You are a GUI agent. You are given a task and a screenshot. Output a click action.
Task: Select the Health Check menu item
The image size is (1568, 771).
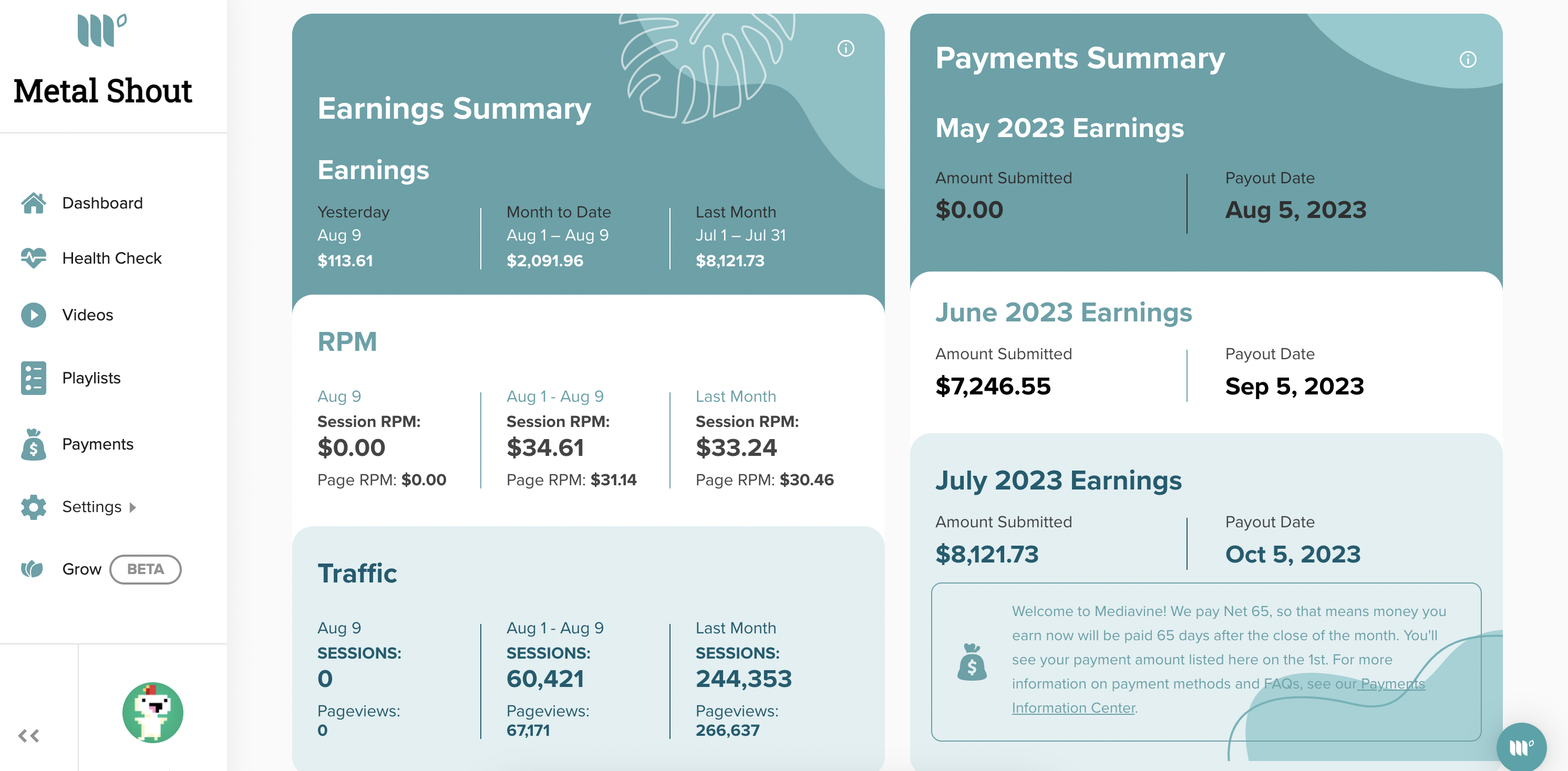click(x=112, y=258)
